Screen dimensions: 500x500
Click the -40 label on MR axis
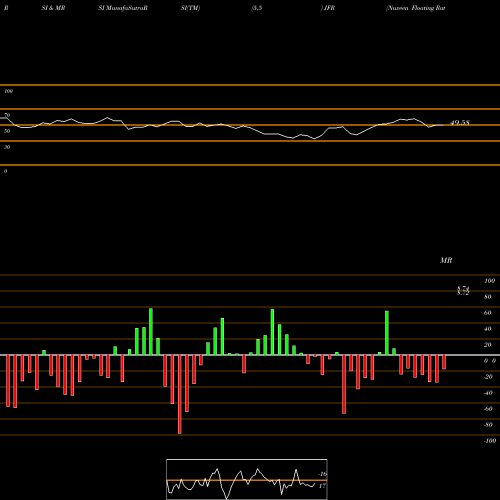(488, 393)
